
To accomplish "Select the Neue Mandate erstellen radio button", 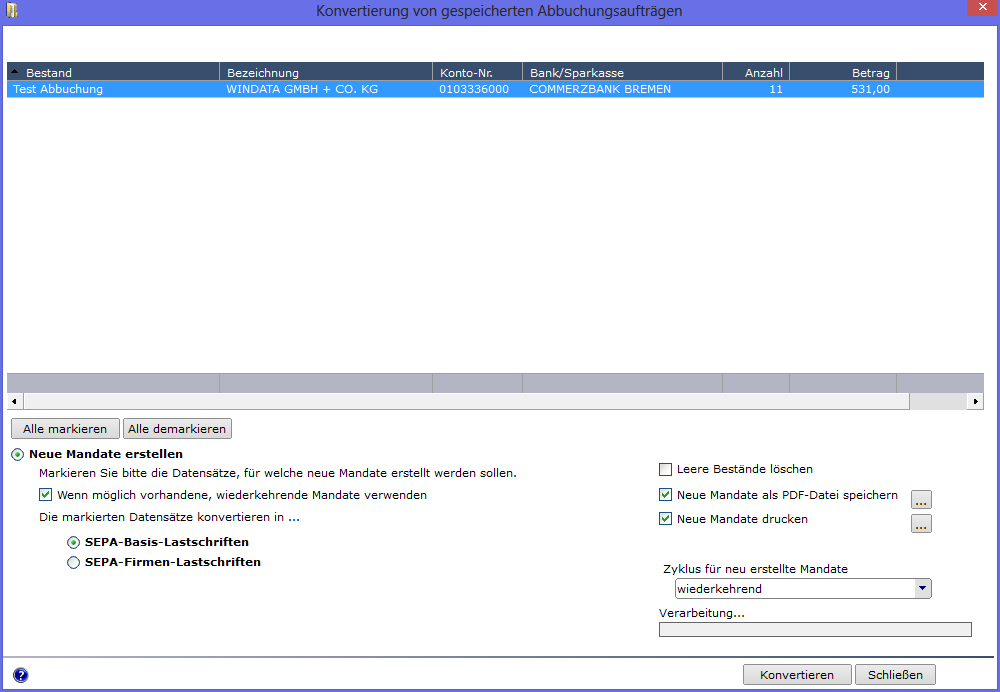I will pyautogui.click(x=18, y=455).
